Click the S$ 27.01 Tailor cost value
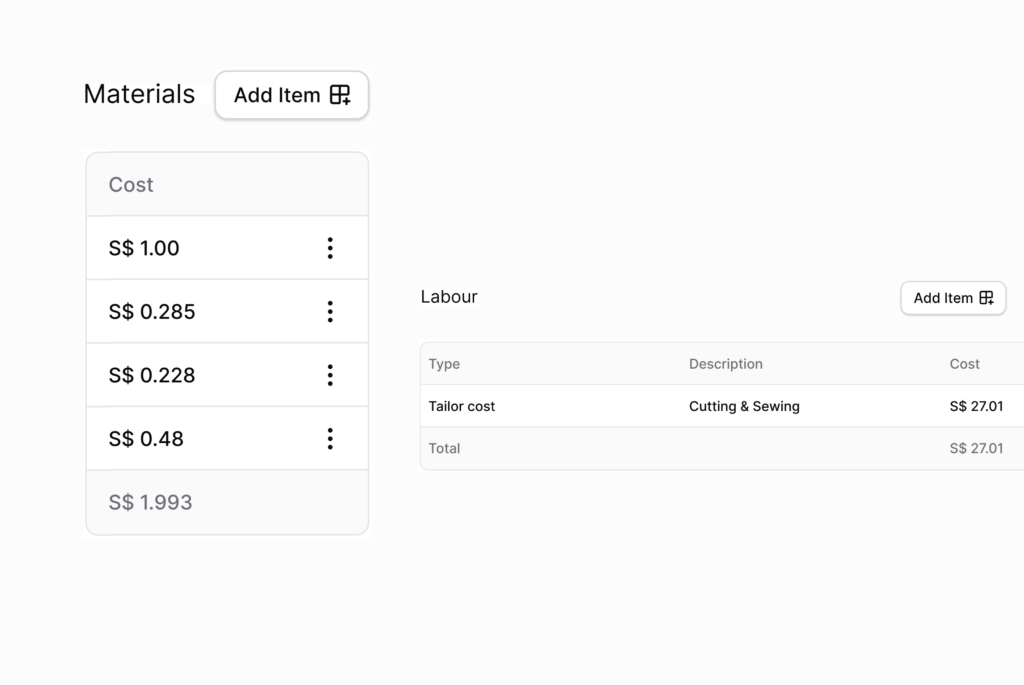The image size is (1024, 685). 976,406
